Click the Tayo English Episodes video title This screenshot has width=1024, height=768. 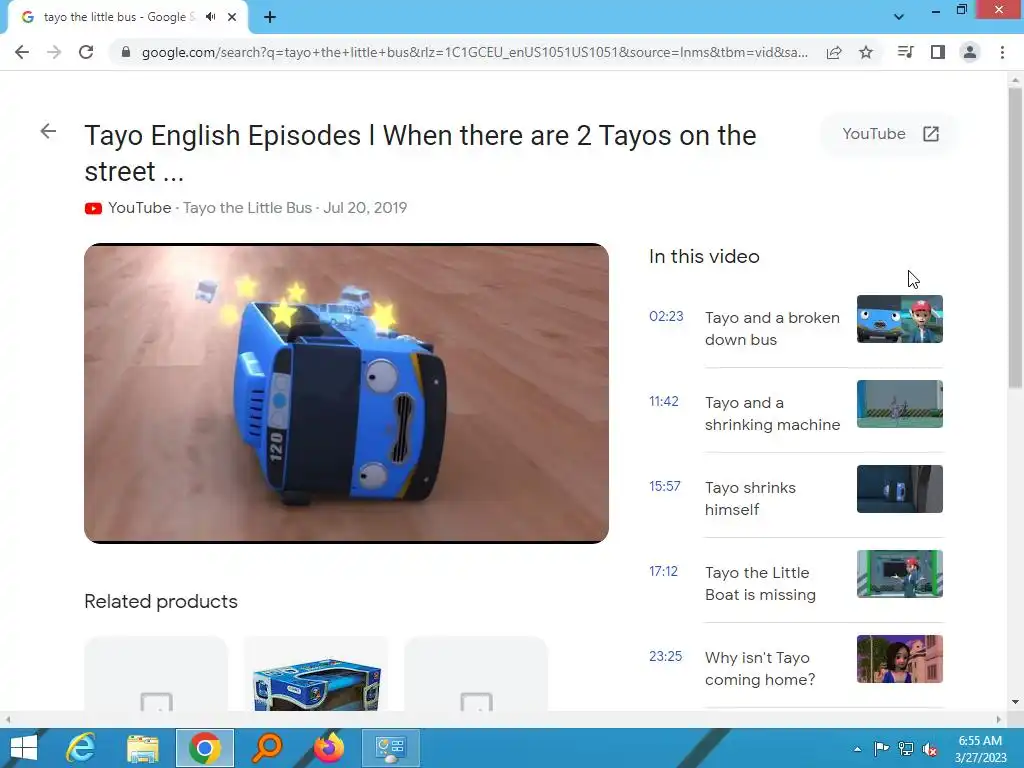coord(420,153)
